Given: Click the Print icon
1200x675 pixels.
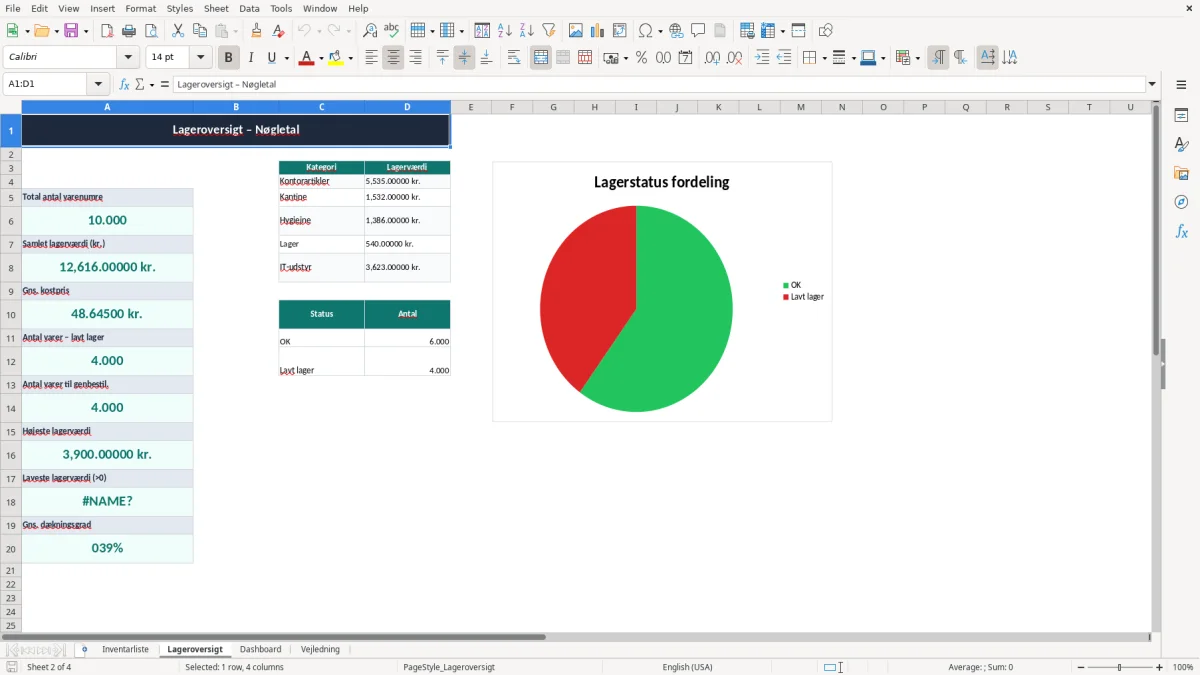Looking at the screenshot, I should [x=128, y=31].
